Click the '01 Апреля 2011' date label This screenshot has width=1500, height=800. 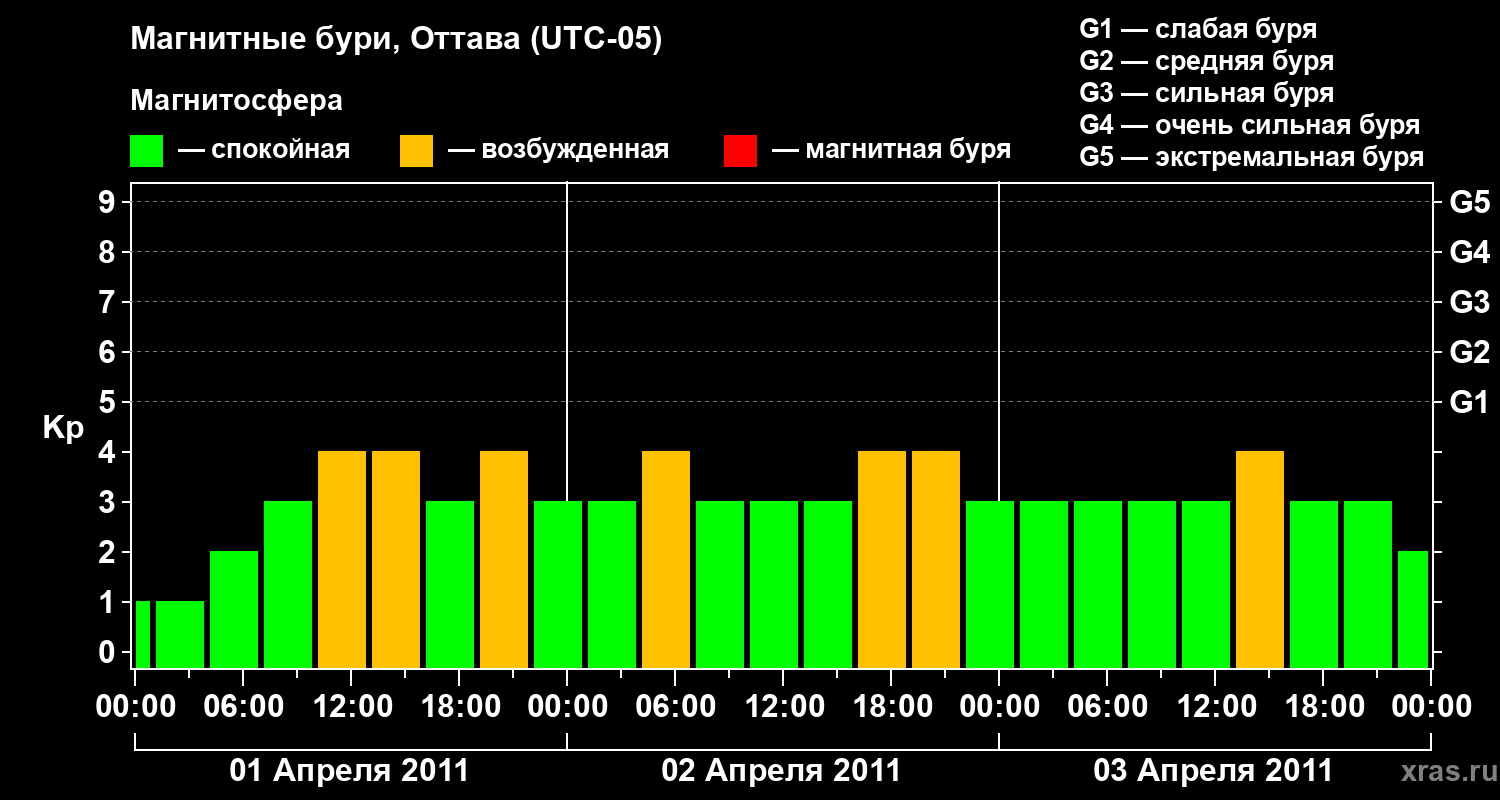(x=349, y=771)
